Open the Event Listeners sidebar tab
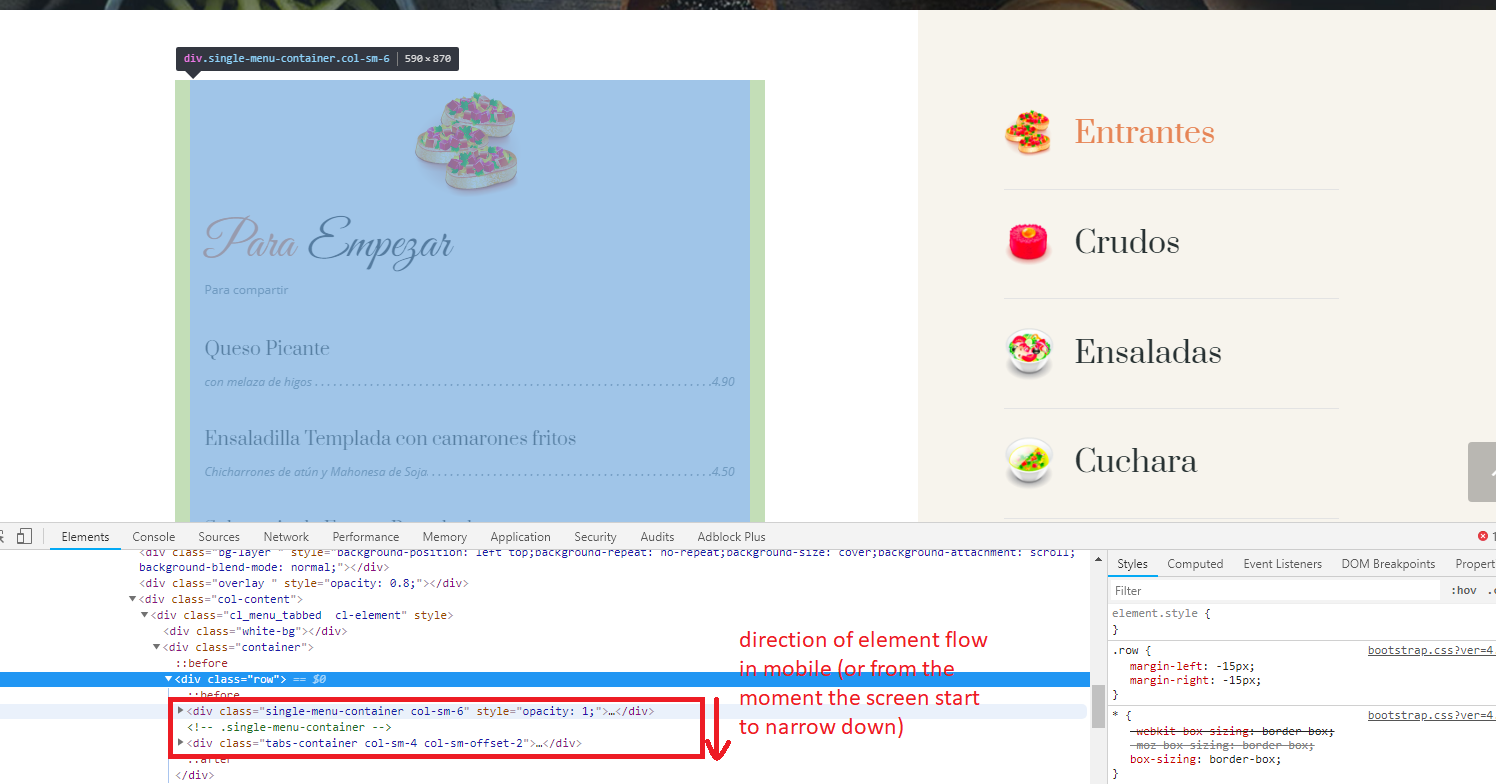 (1282, 564)
